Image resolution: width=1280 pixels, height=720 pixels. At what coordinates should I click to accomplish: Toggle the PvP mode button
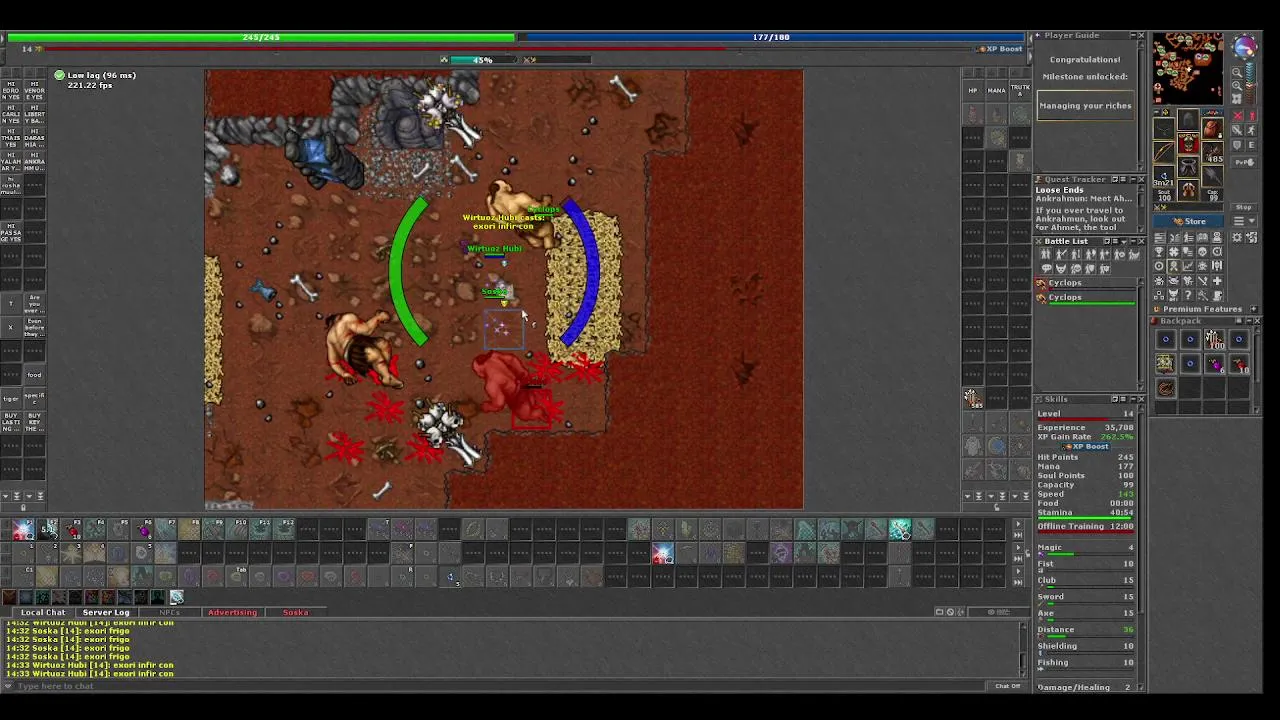tap(1244, 162)
